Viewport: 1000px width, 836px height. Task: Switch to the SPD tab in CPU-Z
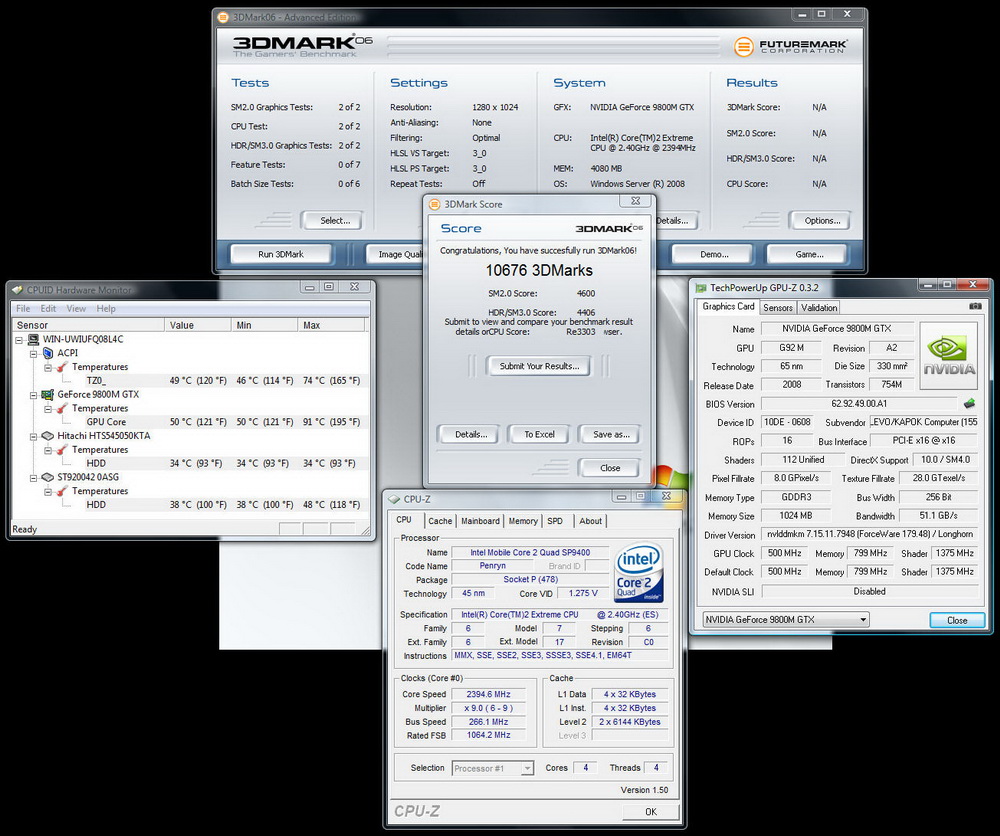555,521
